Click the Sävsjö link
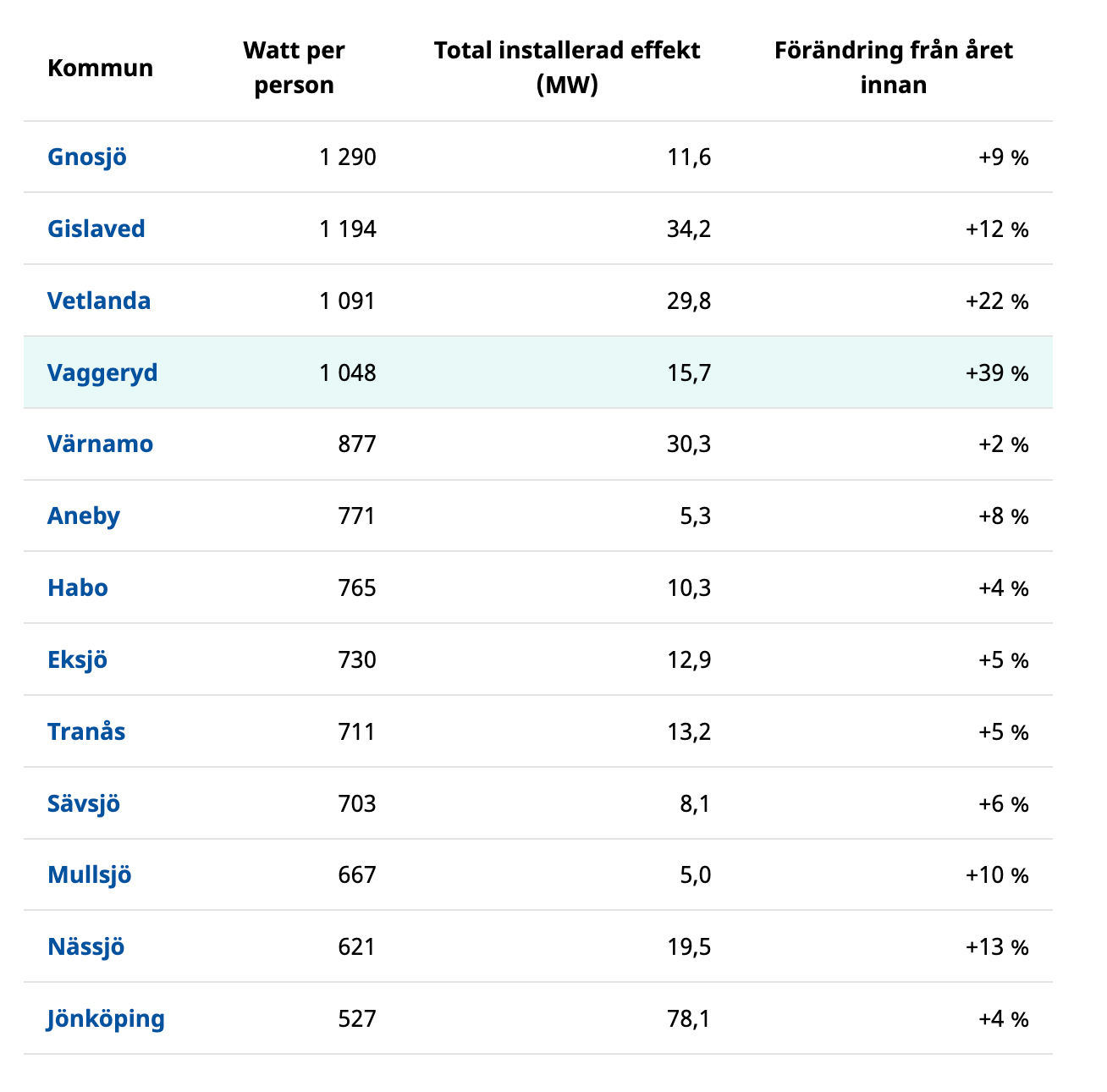The image size is (1107, 1092). [84, 803]
